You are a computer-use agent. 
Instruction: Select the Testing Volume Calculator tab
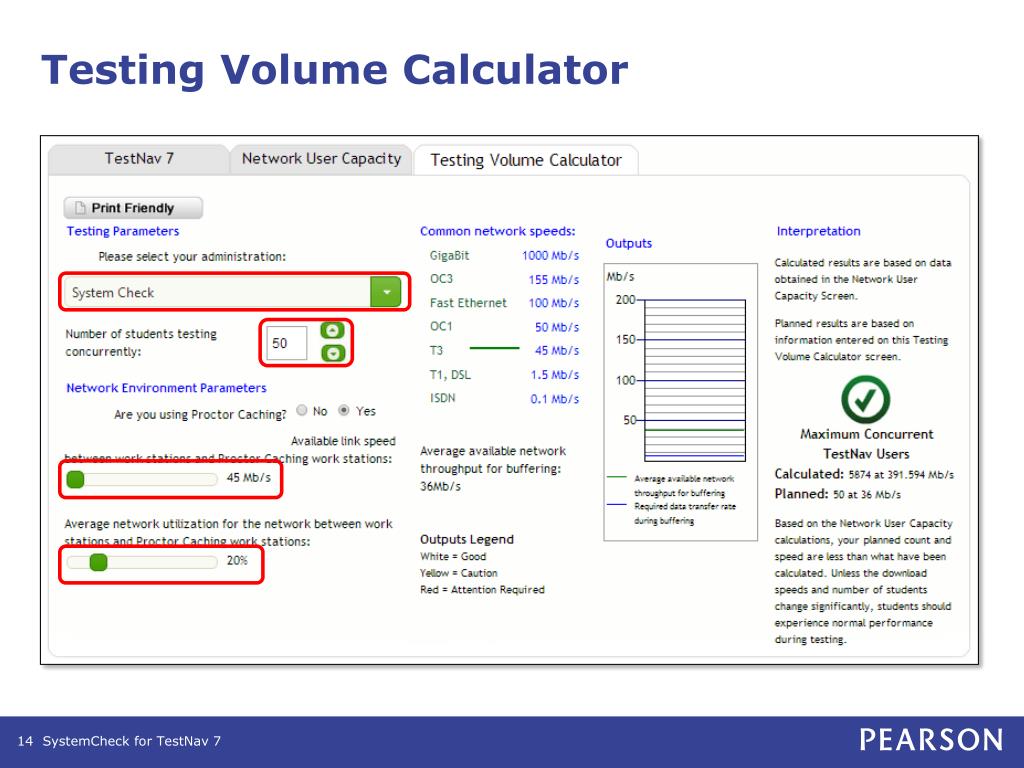pos(526,160)
